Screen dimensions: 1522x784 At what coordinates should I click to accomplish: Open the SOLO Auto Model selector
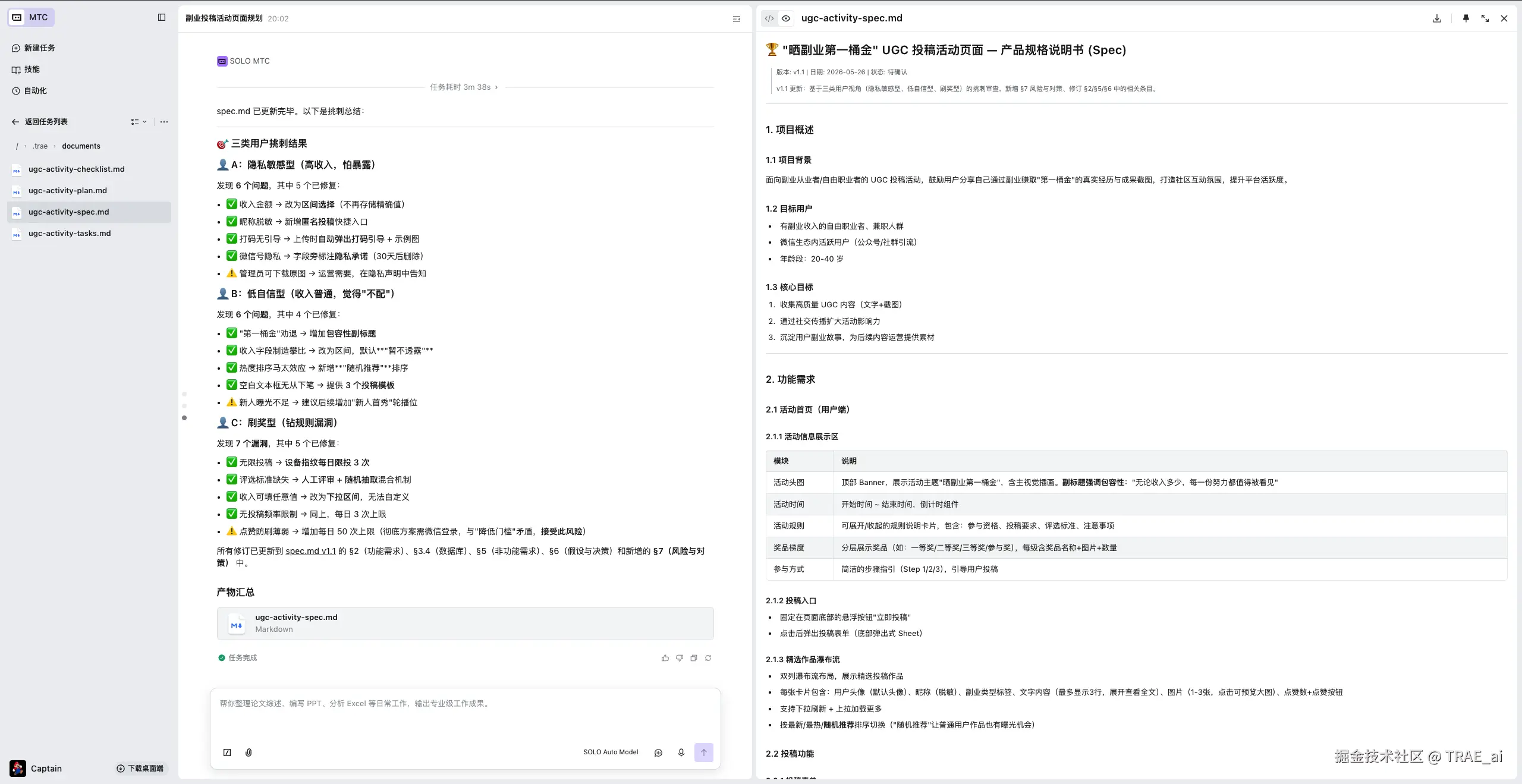point(611,752)
